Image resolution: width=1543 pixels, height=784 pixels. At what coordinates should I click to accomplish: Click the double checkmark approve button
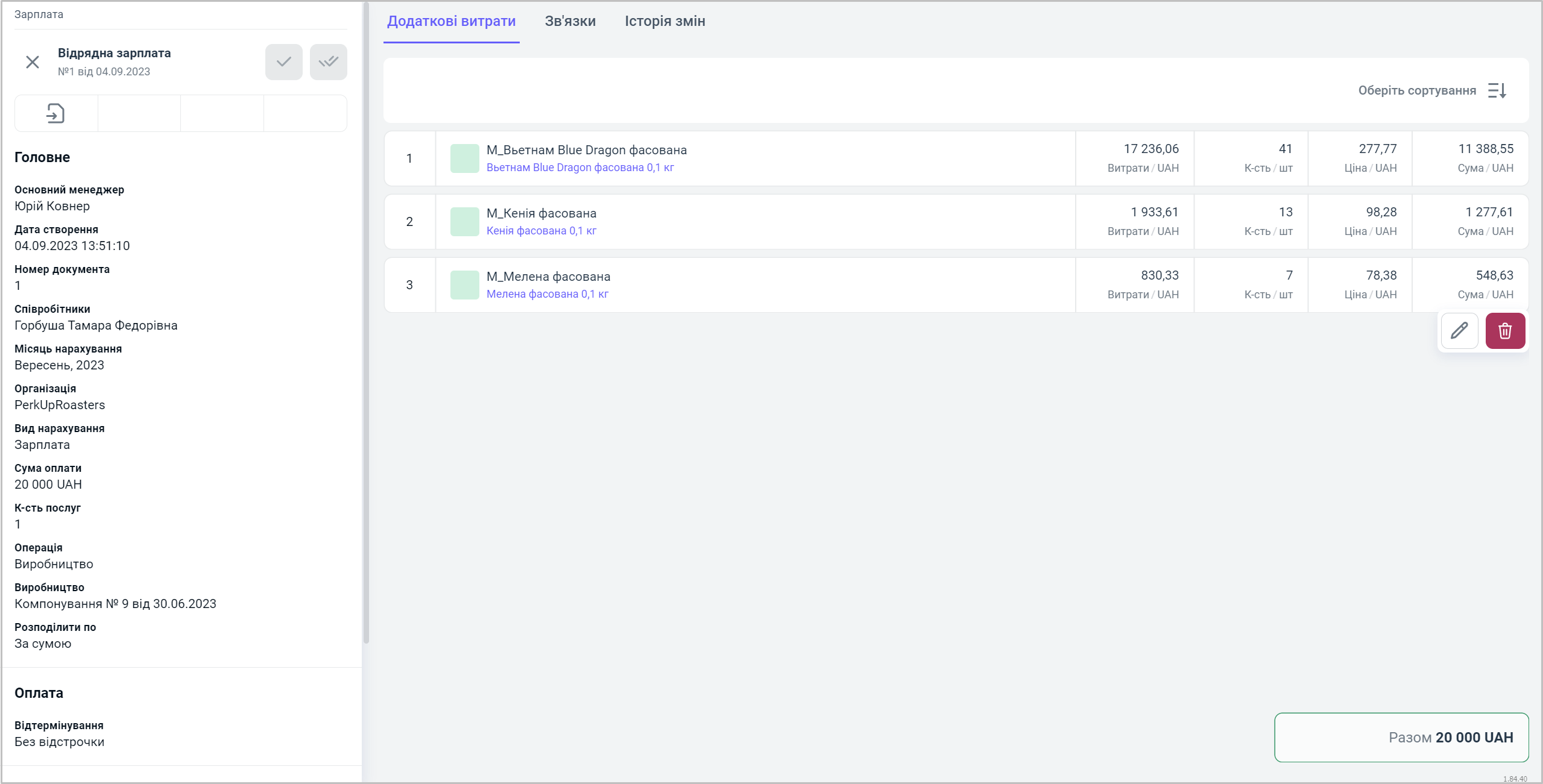pyautogui.click(x=328, y=62)
